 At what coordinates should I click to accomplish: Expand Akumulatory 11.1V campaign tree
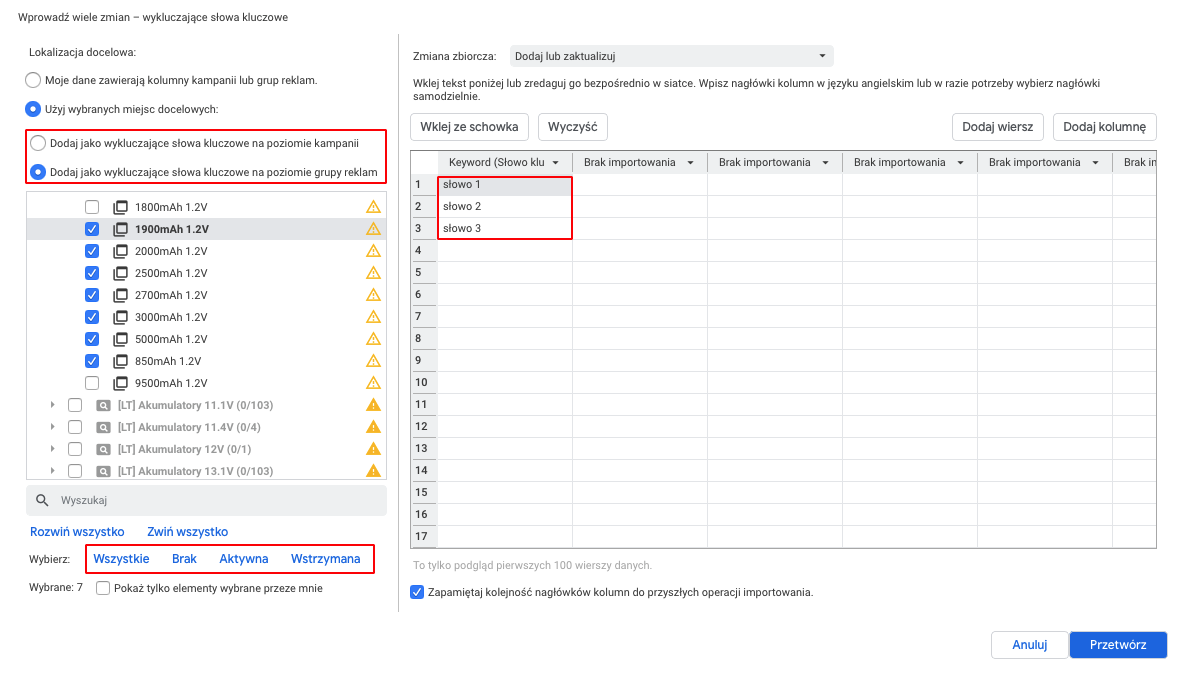point(52,405)
